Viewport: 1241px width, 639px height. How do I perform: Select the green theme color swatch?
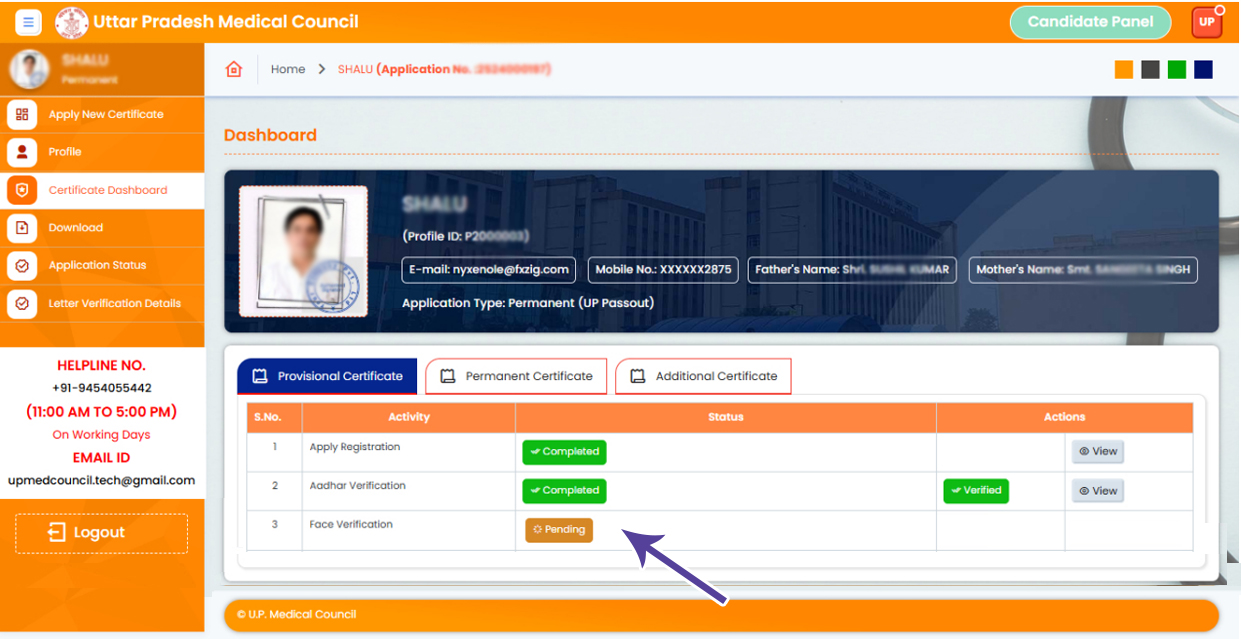click(x=1177, y=69)
